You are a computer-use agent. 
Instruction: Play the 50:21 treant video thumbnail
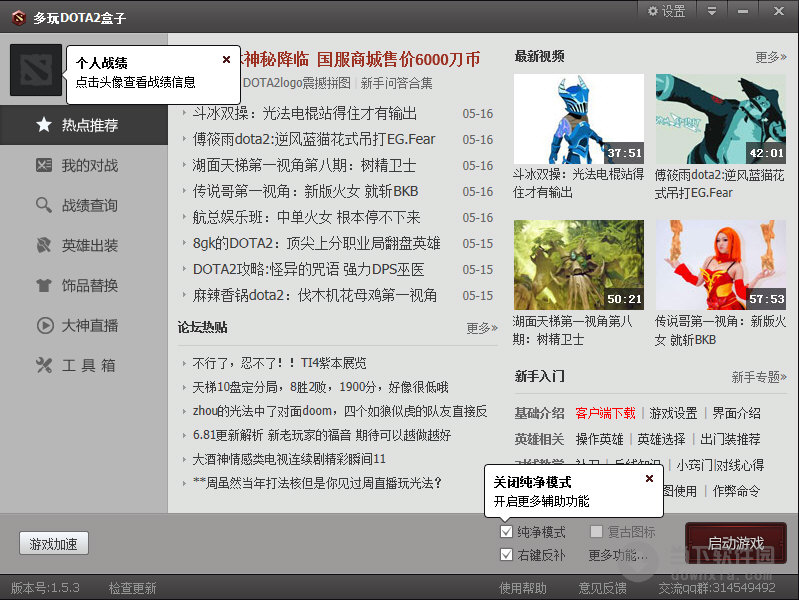579,265
